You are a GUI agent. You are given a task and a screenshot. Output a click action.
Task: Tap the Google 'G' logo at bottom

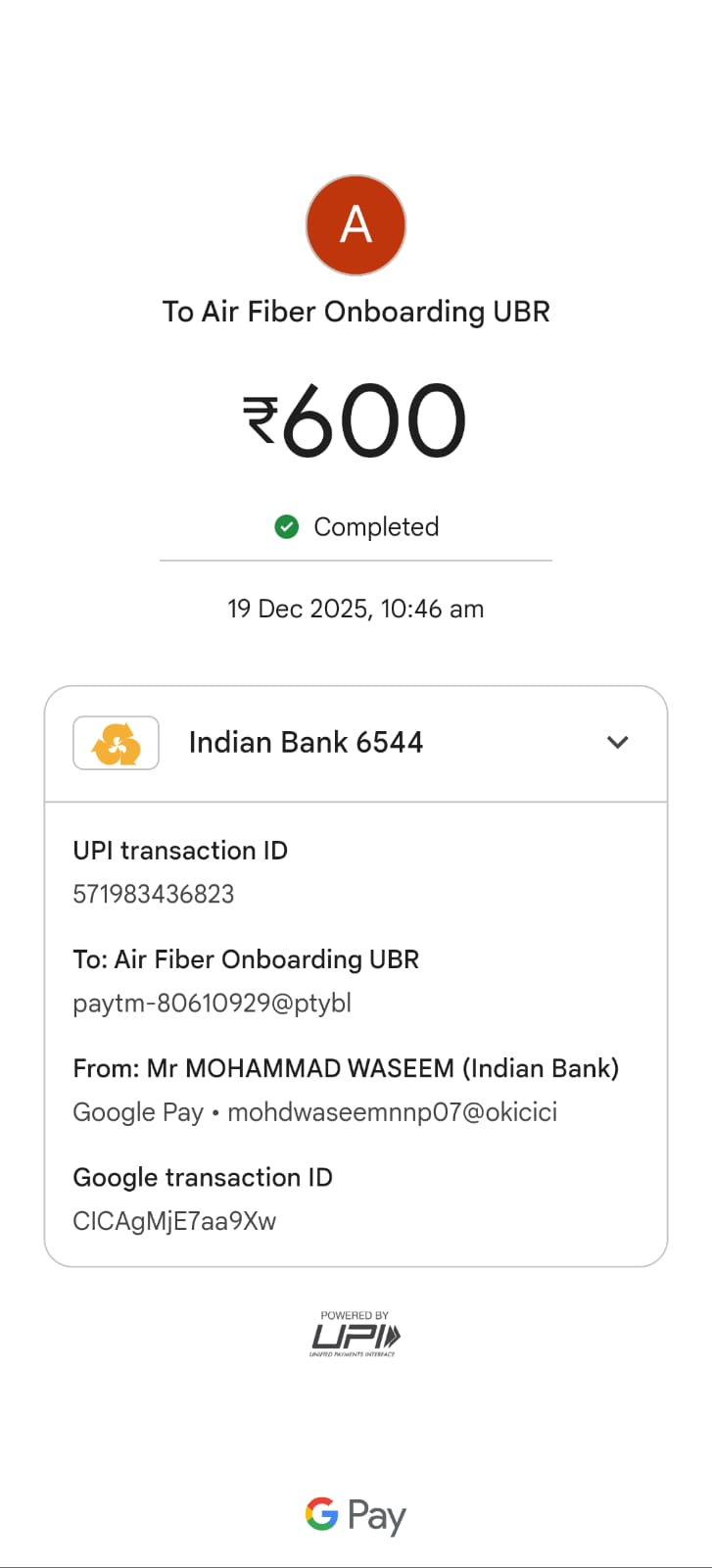click(x=322, y=1514)
